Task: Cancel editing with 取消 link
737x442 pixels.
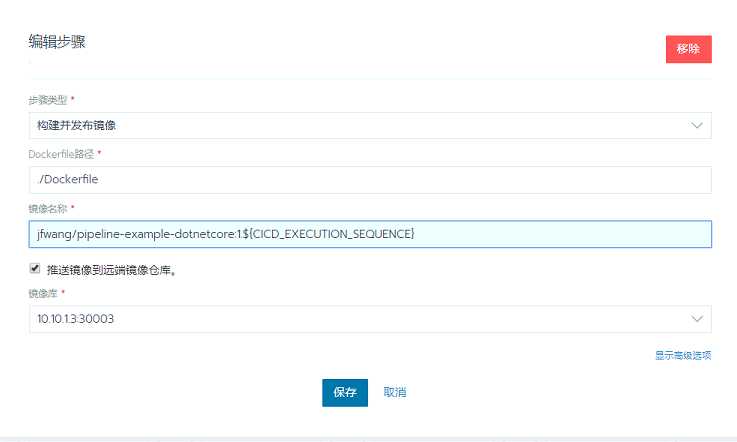Action: pyautogui.click(x=395, y=392)
